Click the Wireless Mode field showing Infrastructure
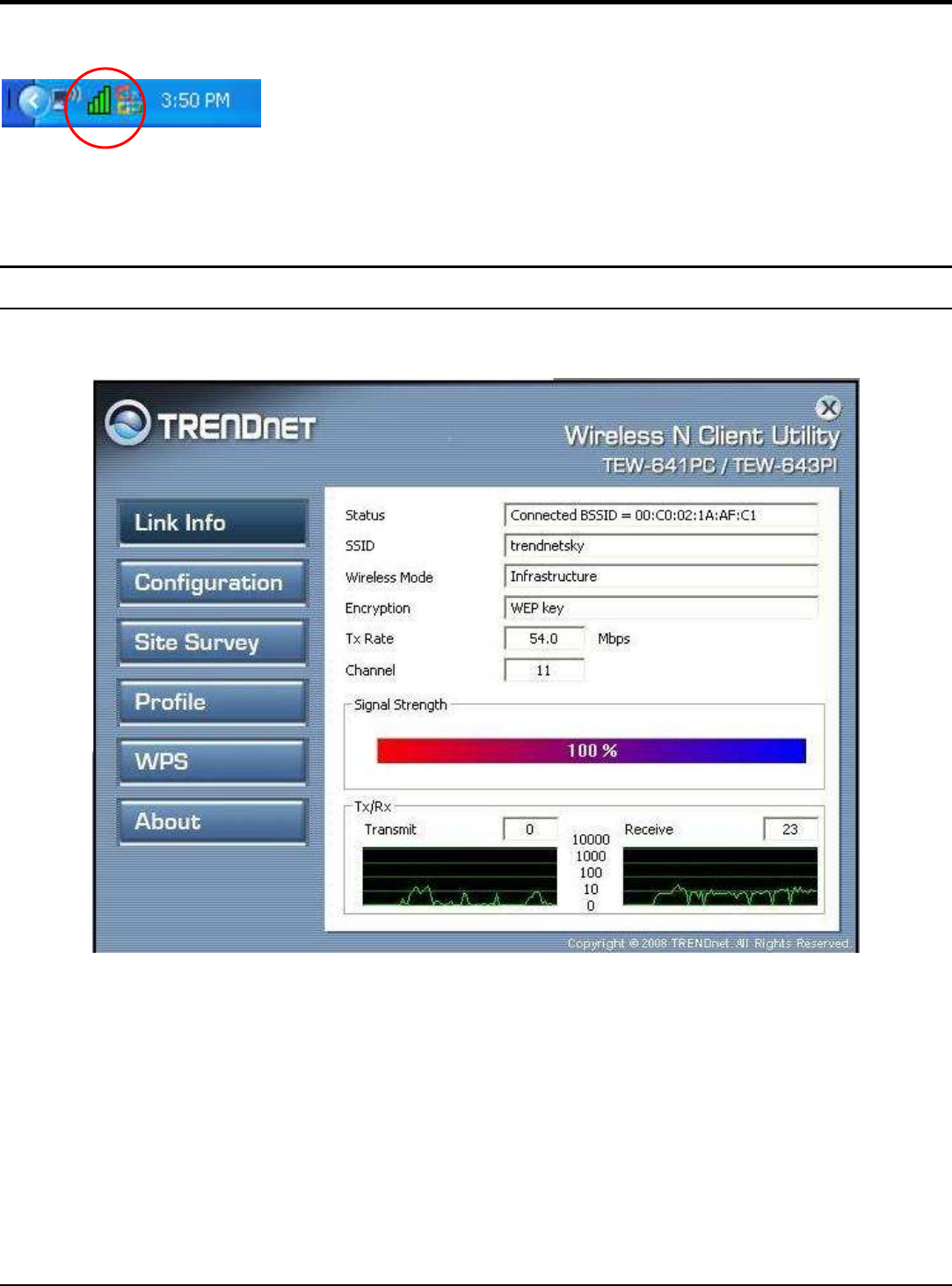952x1286 pixels. pyautogui.click(x=661, y=577)
